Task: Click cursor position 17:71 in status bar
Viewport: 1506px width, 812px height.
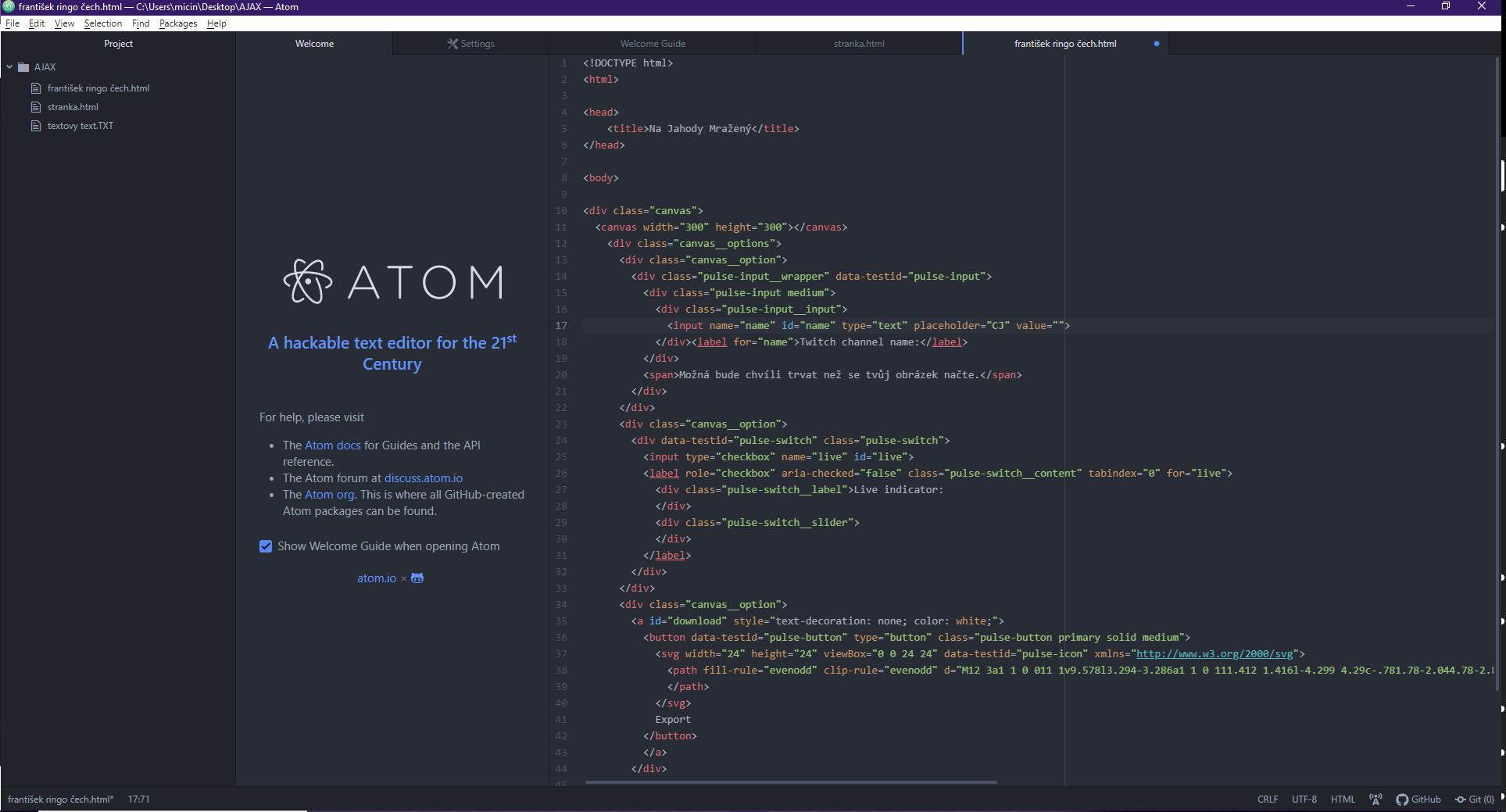Action: pyautogui.click(x=139, y=799)
